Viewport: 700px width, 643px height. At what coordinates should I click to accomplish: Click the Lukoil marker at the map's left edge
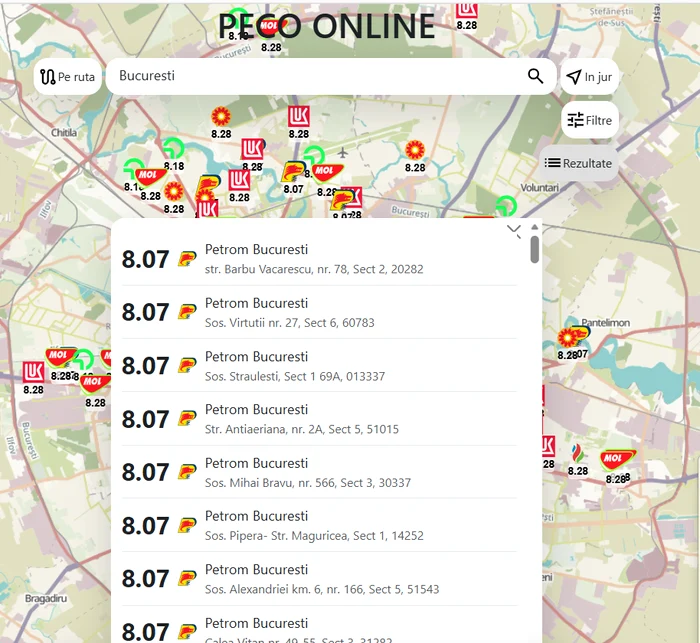(33, 373)
